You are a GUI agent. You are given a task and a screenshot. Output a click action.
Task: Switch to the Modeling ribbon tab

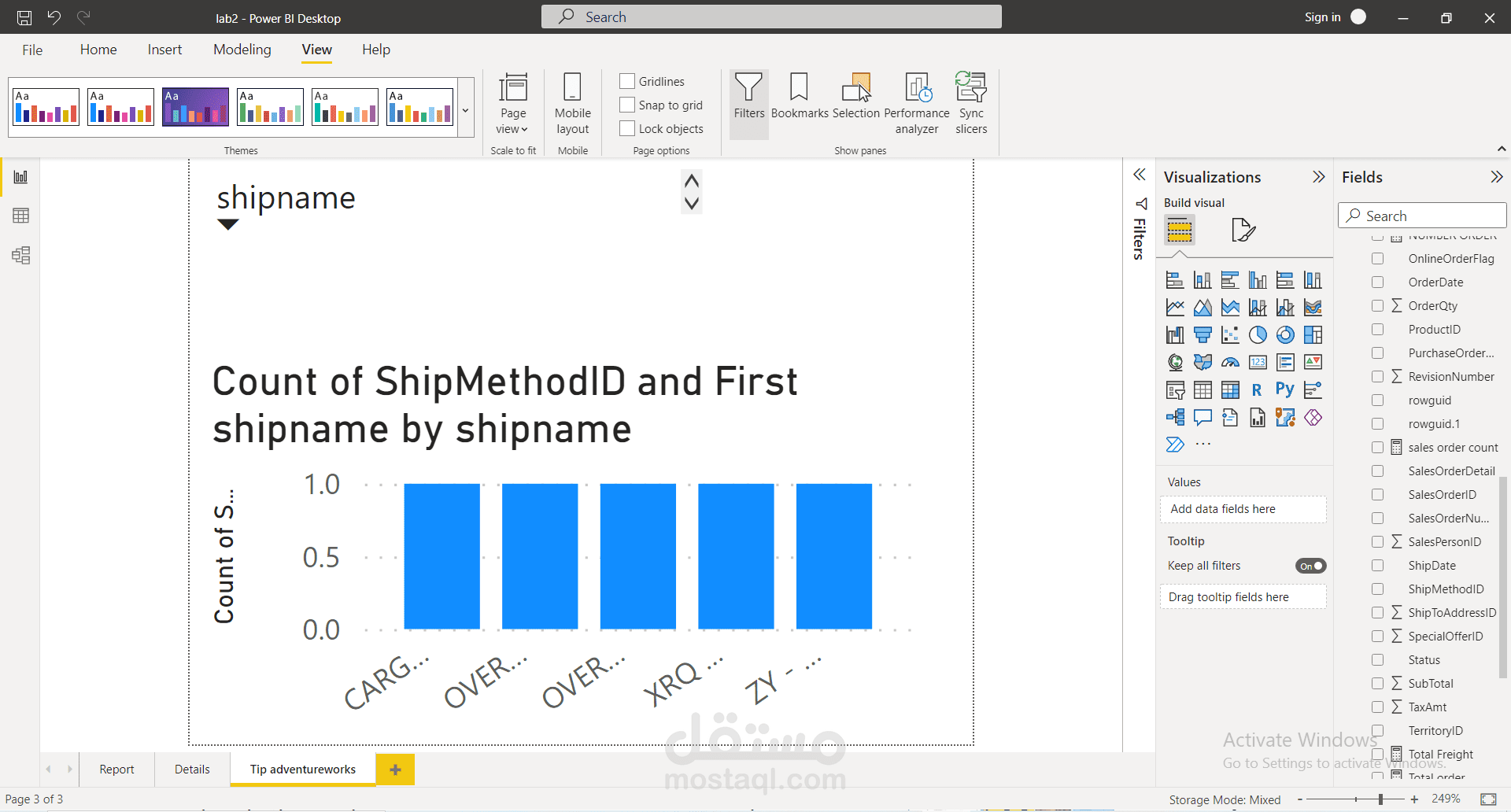[242, 49]
